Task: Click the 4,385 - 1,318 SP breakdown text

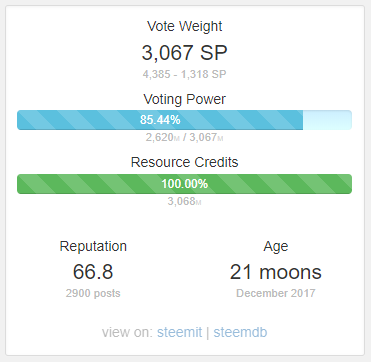Action: click(x=185, y=74)
